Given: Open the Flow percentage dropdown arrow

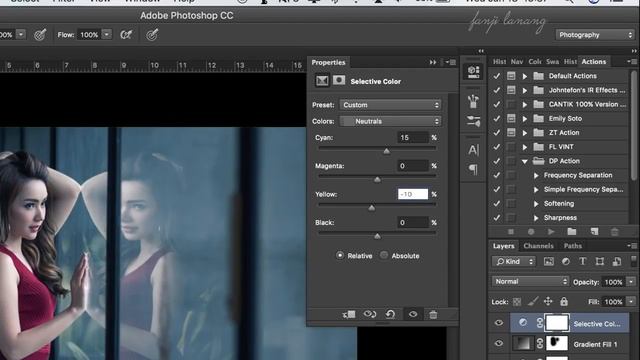Looking at the screenshot, I should (107, 34).
